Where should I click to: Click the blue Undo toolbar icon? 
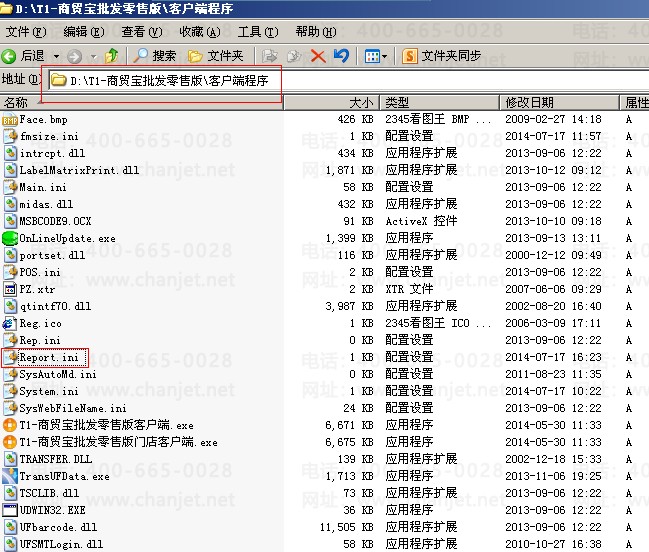click(342, 56)
